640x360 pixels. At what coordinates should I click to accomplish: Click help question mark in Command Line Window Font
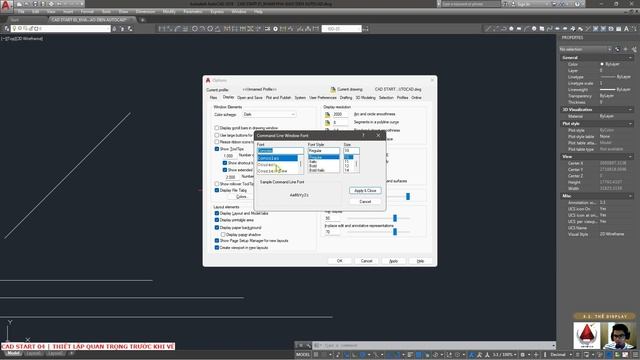(x=363, y=136)
